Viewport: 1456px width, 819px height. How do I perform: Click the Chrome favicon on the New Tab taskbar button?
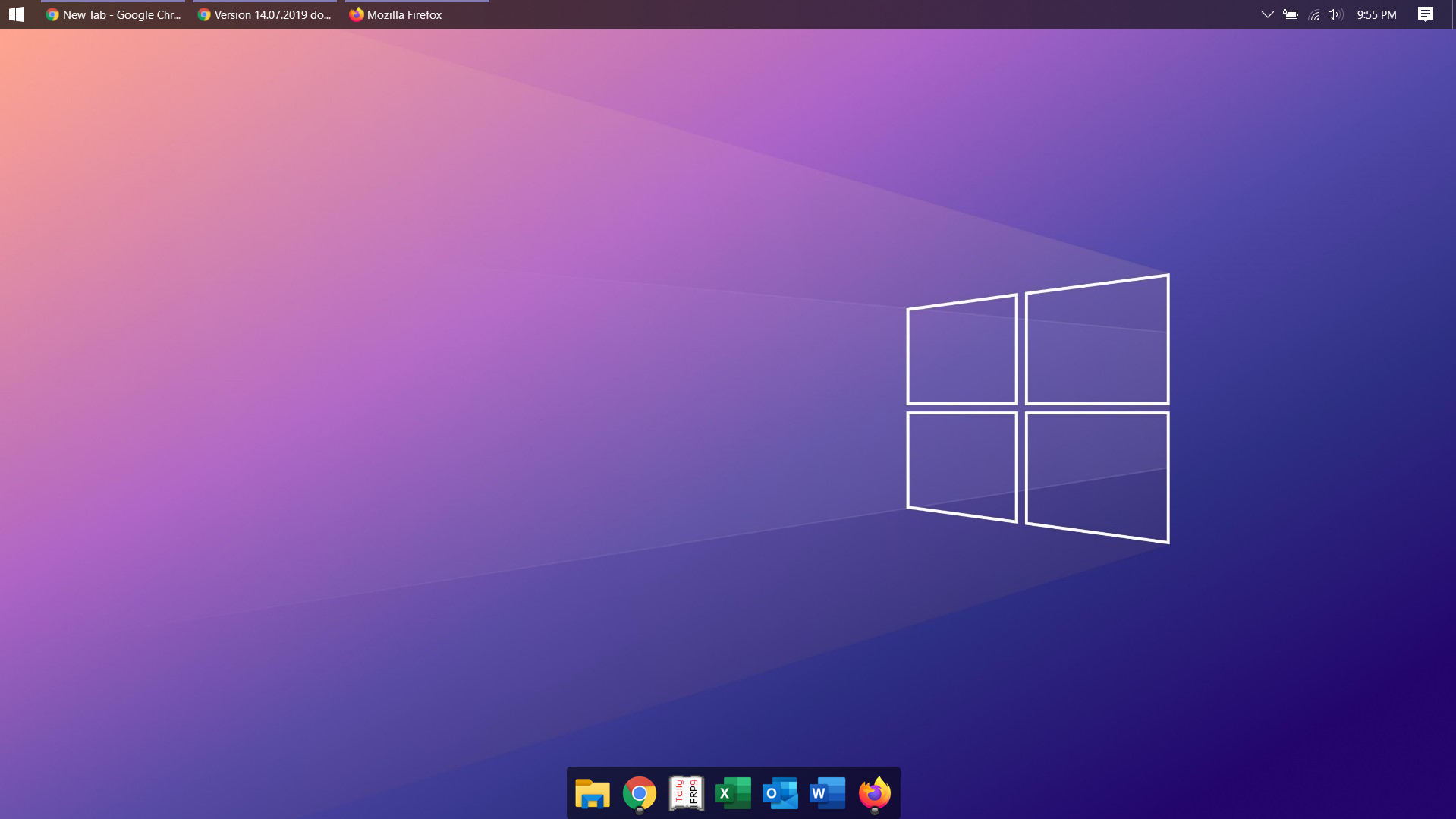52,14
